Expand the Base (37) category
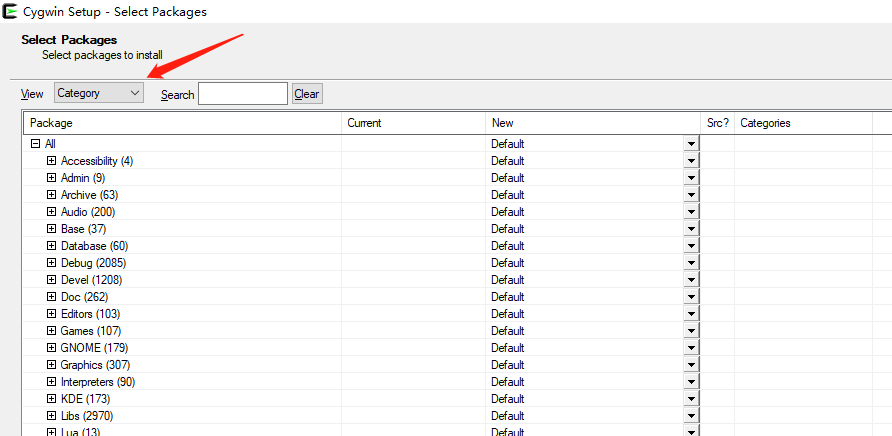The height and width of the screenshot is (436, 892). [x=52, y=229]
